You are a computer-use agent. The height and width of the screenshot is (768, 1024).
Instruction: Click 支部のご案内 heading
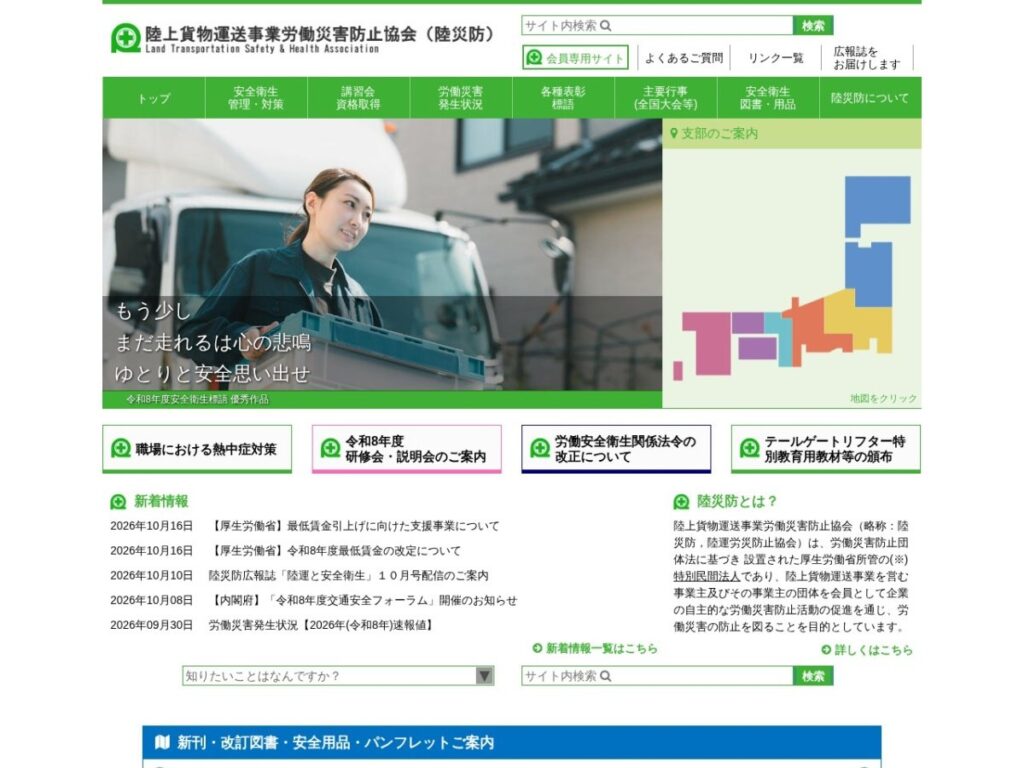pyautogui.click(x=720, y=133)
